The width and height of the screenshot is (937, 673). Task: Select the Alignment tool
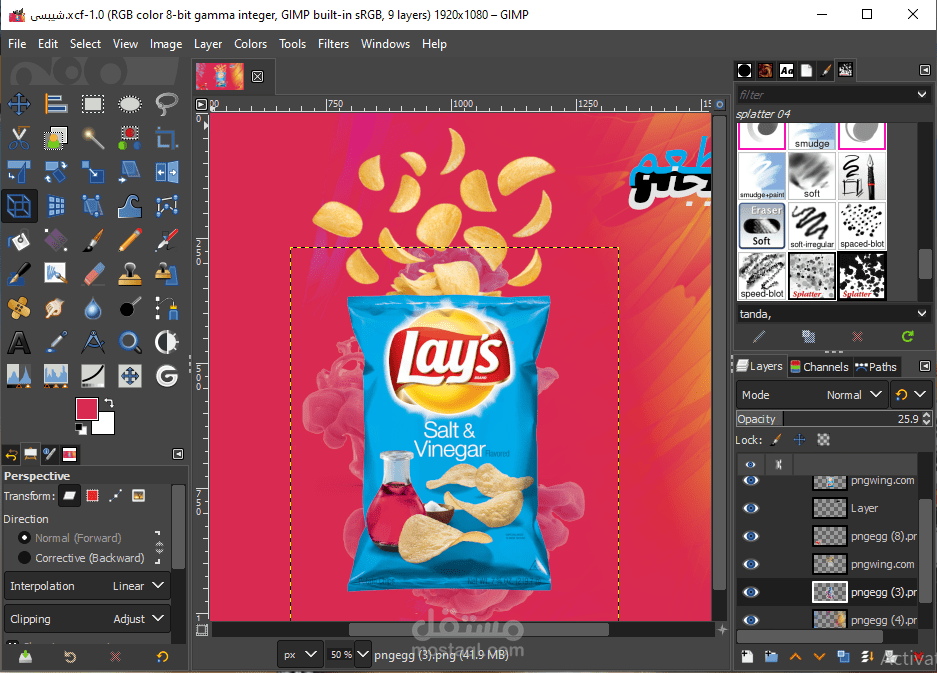[x=56, y=104]
